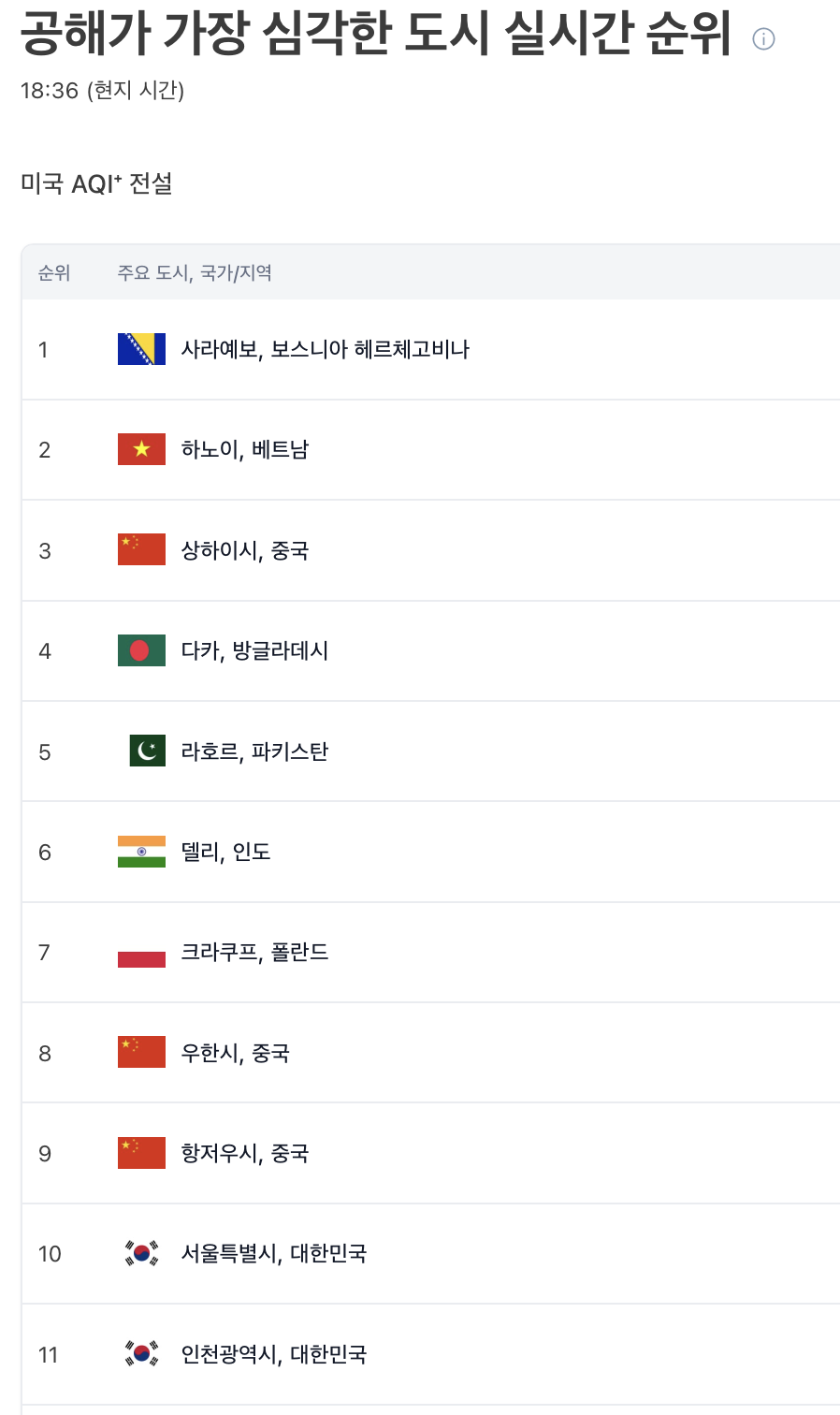Click the China flag next to 상하이시
840x1415 pixels.
click(141, 550)
